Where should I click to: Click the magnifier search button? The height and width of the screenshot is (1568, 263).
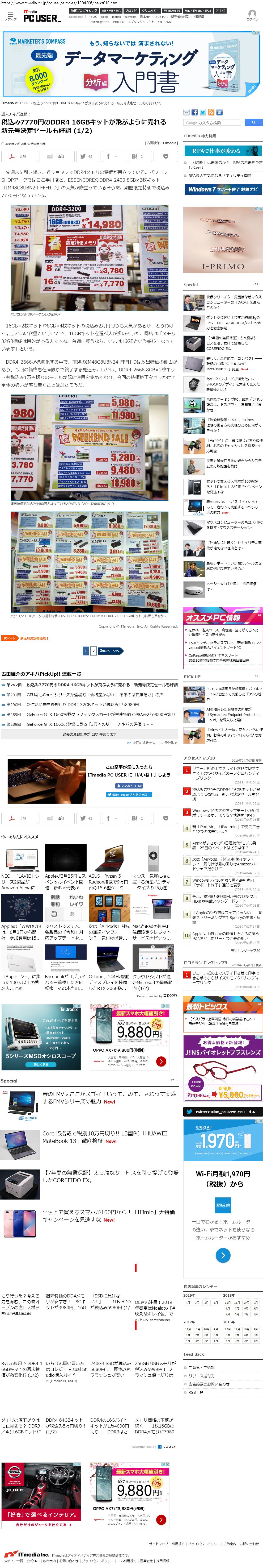click(253, 122)
